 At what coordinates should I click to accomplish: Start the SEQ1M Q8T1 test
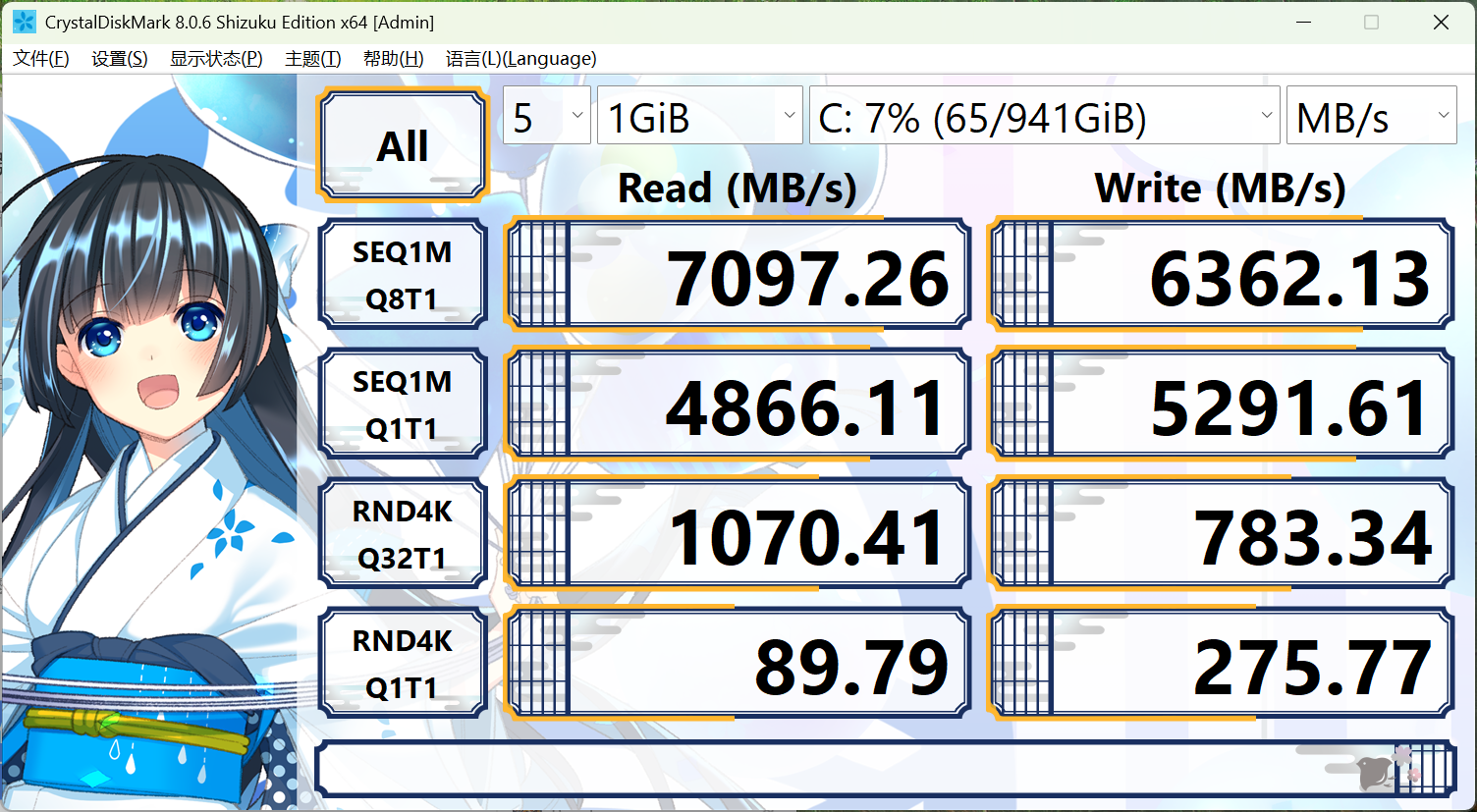(x=403, y=275)
